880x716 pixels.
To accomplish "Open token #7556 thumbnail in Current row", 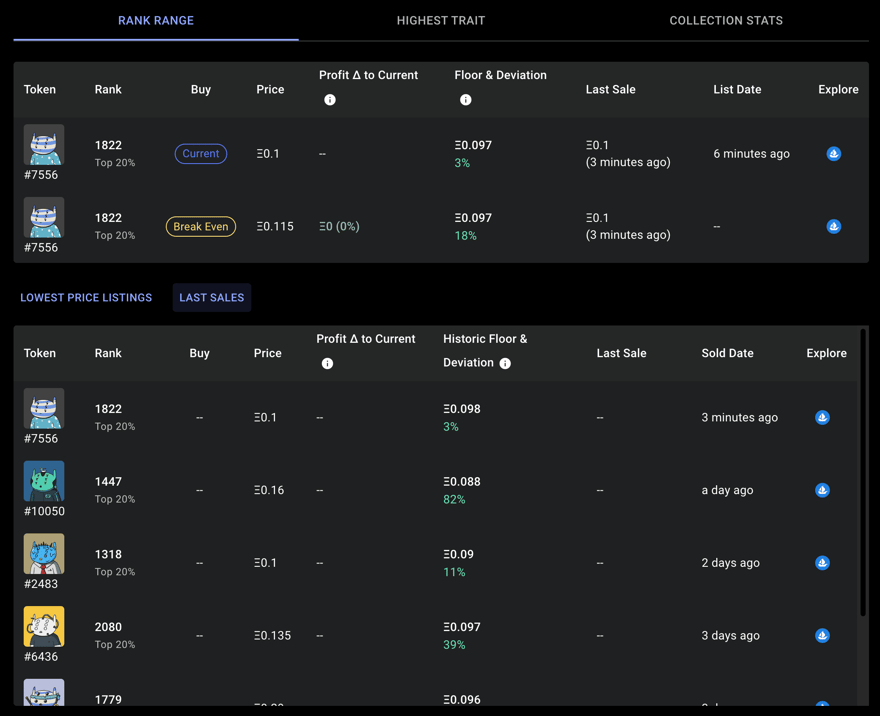I will (x=44, y=145).
